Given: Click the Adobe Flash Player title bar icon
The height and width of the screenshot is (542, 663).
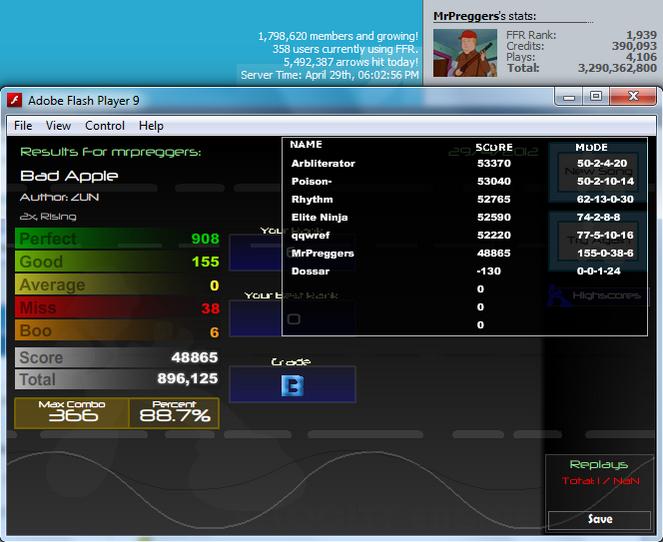Looking at the screenshot, I should coord(15,100).
